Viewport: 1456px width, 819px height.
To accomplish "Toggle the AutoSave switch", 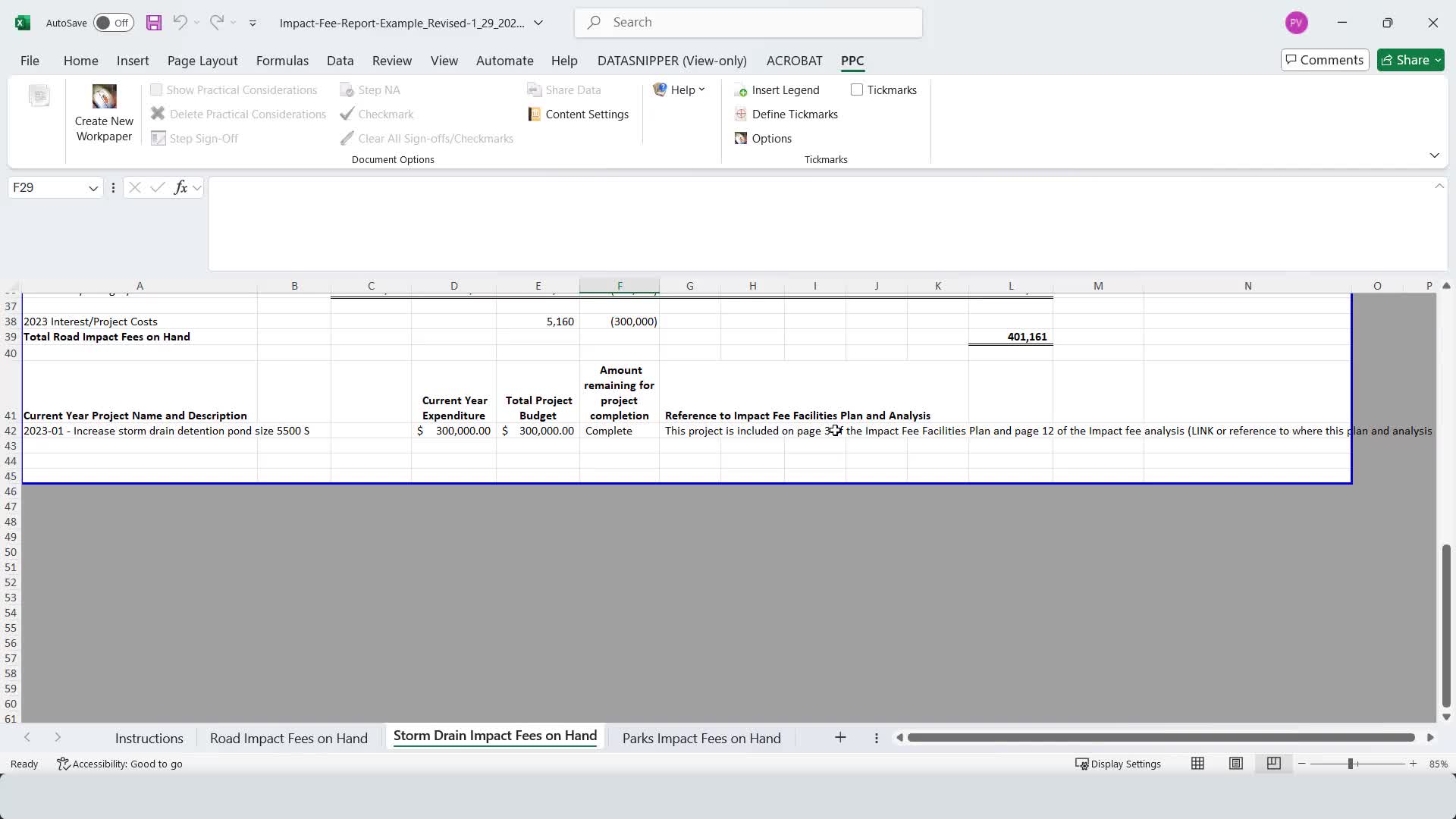I will pos(113,23).
